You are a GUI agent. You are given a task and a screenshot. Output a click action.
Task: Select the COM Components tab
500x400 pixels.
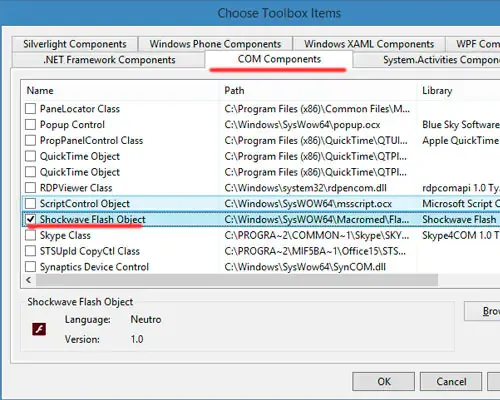point(279,59)
